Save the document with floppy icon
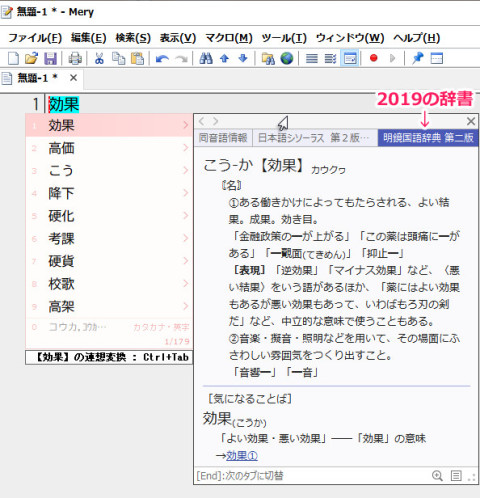Image resolution: width=480 pixels, height=498 pixels. (x=50, y=59)
